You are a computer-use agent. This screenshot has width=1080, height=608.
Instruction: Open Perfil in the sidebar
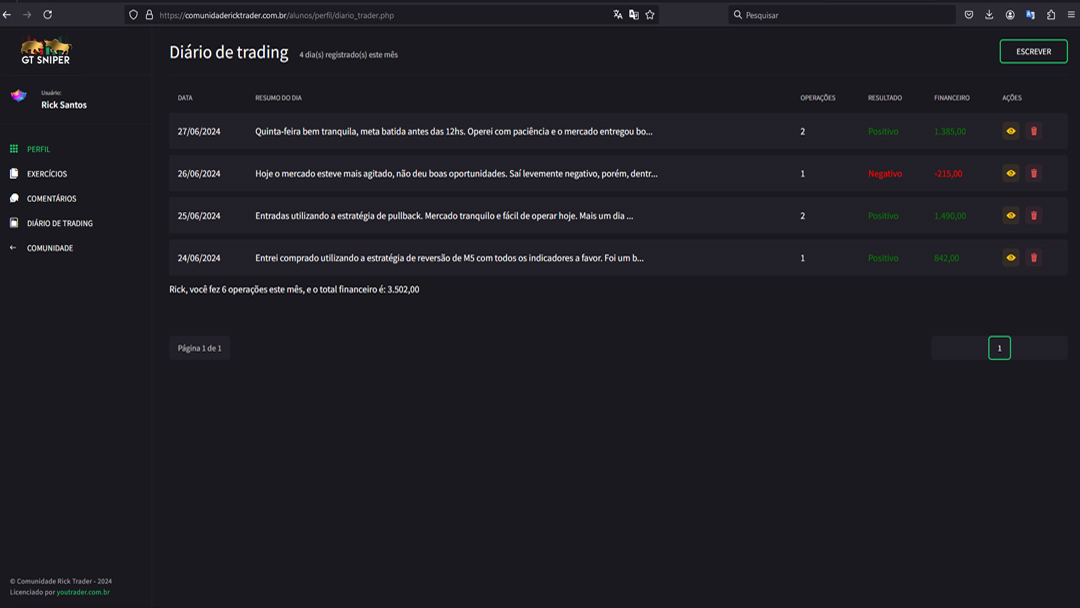tap(38, 149)
